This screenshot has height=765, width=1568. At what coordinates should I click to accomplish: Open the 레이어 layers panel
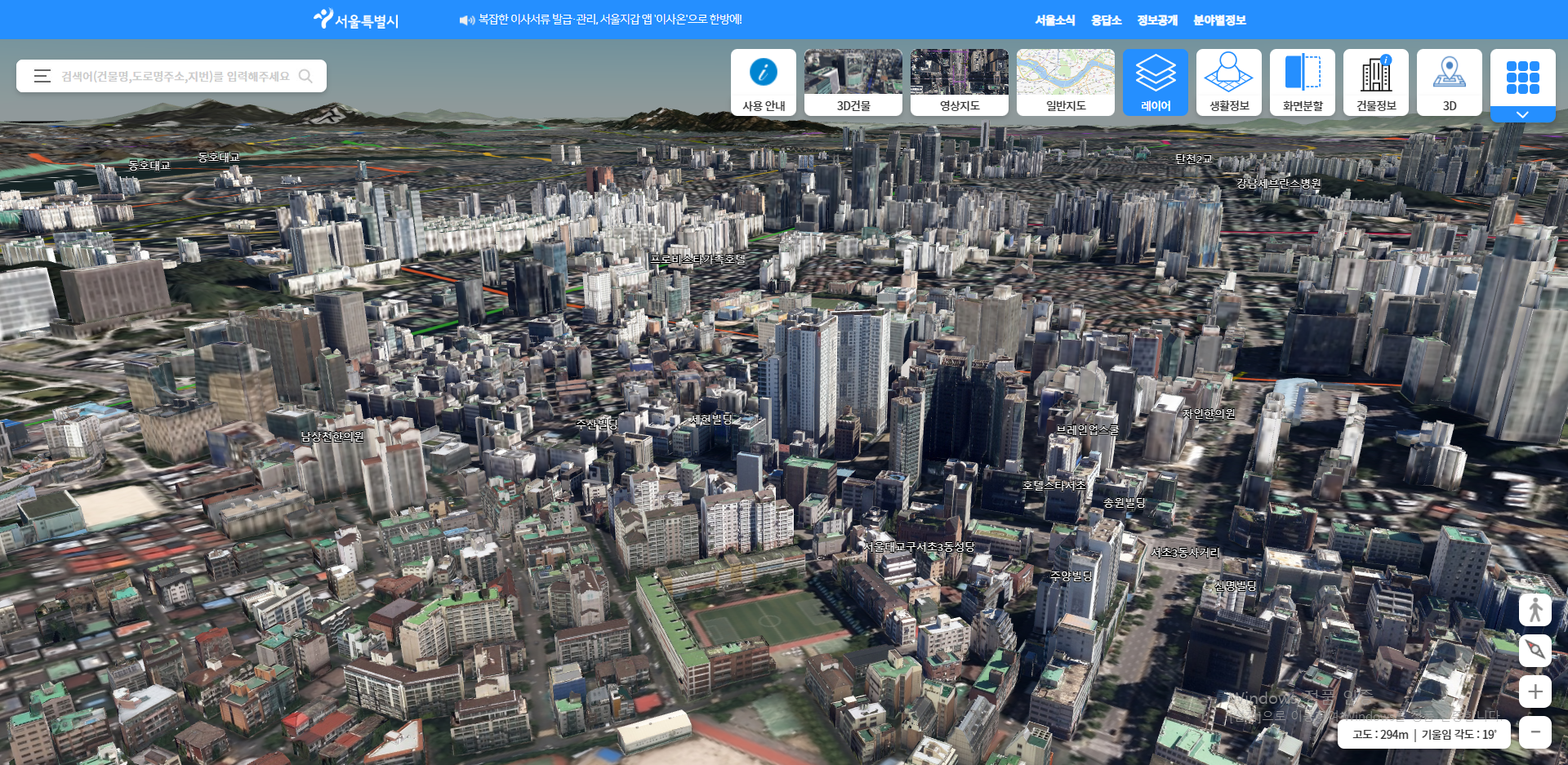(x=1156, y=82)
